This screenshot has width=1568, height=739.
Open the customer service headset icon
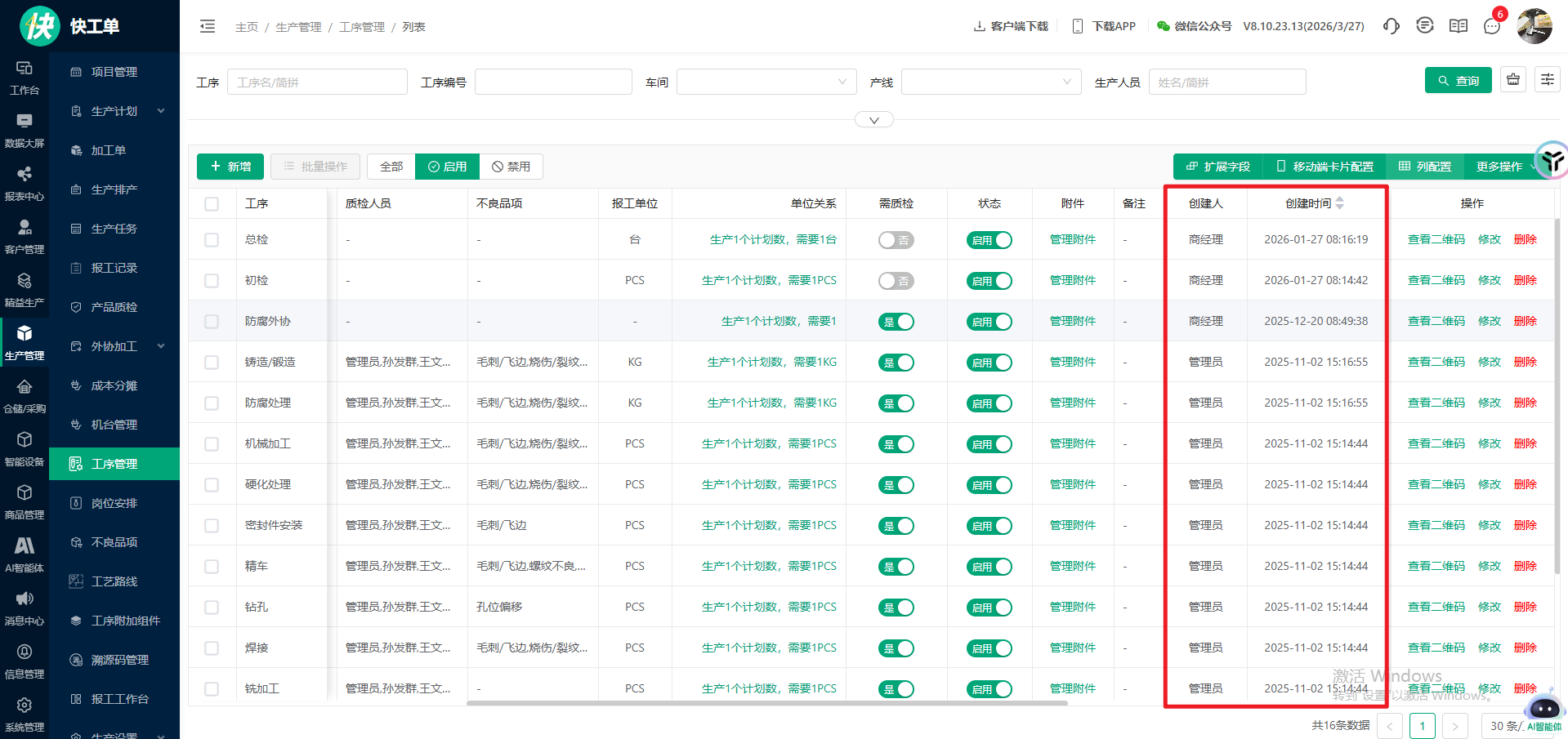coord(1391,26)
